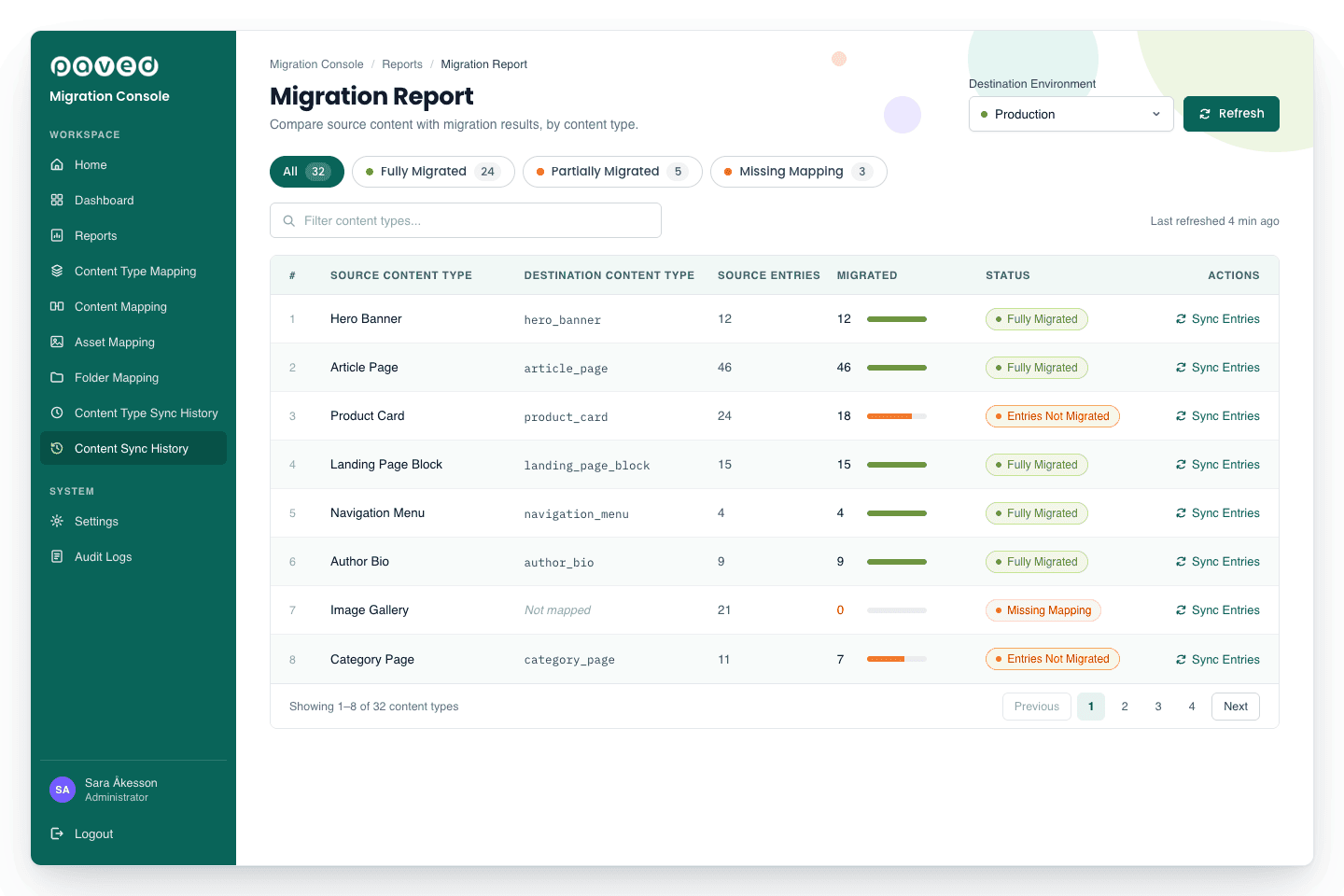Navigate to Reports breadcrumb
Image resolution: width=1344 pixels, height=896 pixels.
(x=402, y=64)
